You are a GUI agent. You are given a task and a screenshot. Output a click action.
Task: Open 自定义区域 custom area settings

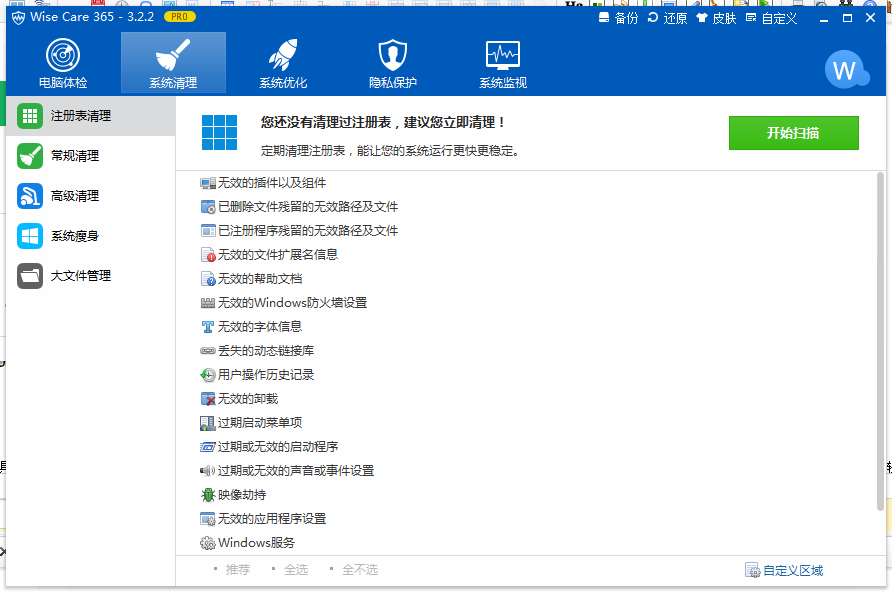coord(785,570)
